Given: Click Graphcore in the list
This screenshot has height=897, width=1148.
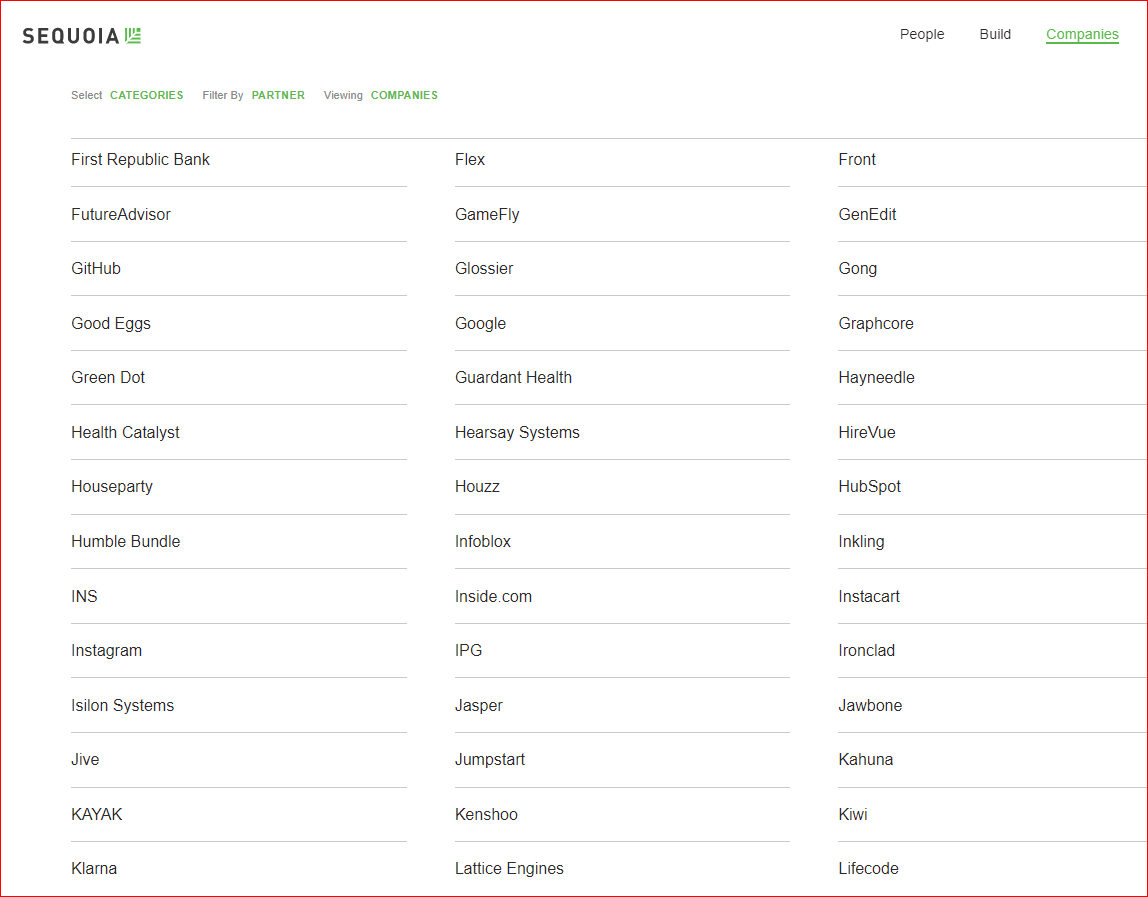Looking at the screenshot, I should [876, 324].
